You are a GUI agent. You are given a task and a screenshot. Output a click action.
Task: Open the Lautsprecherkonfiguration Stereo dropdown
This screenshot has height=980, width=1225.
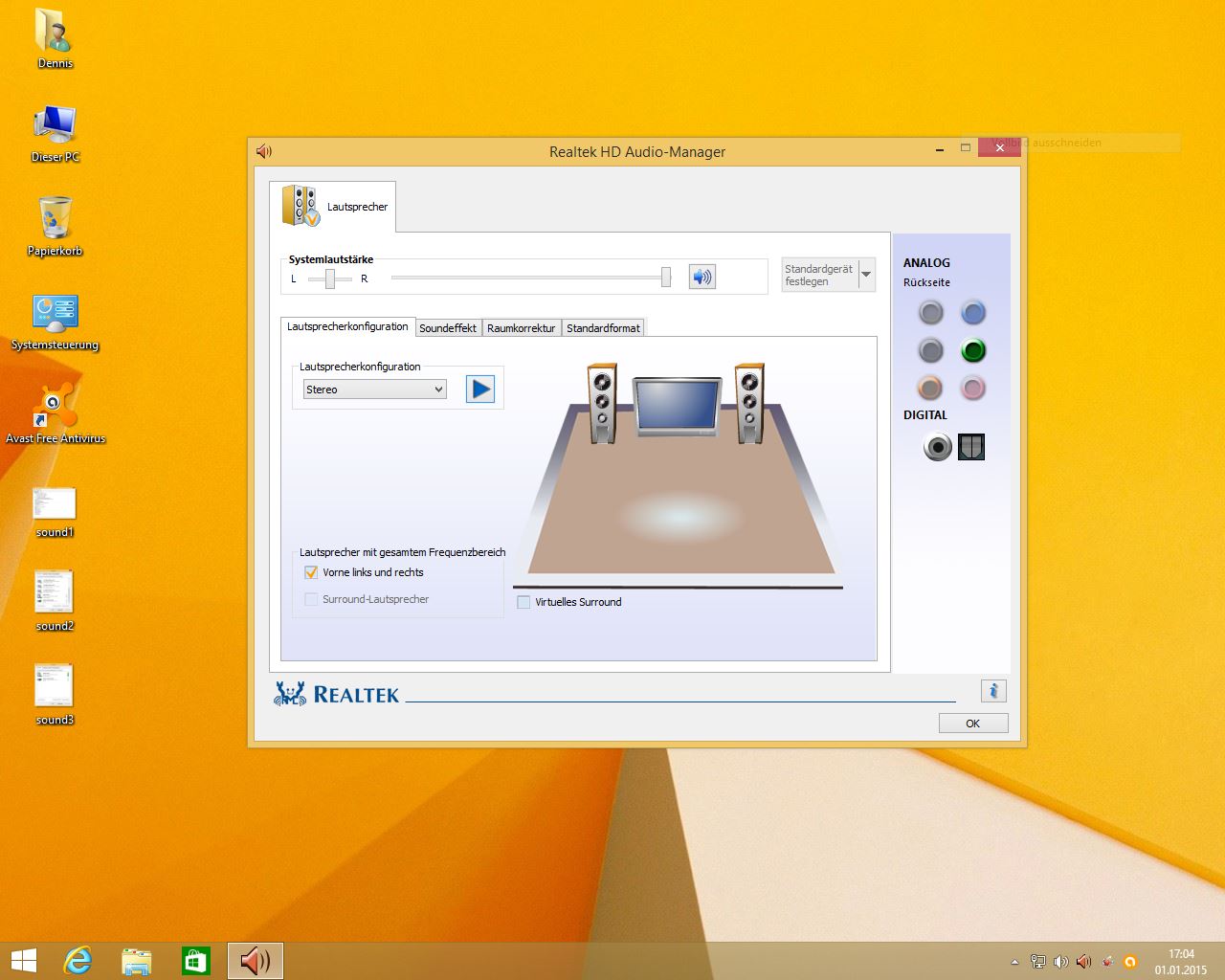(x=374, y=390)
